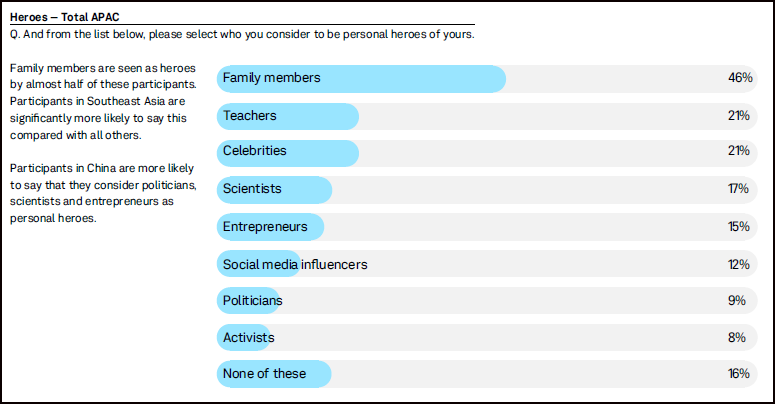Click the 'Teachers' bar label
The height and width of the screenshot is (404, 775).
coord(250,116)
